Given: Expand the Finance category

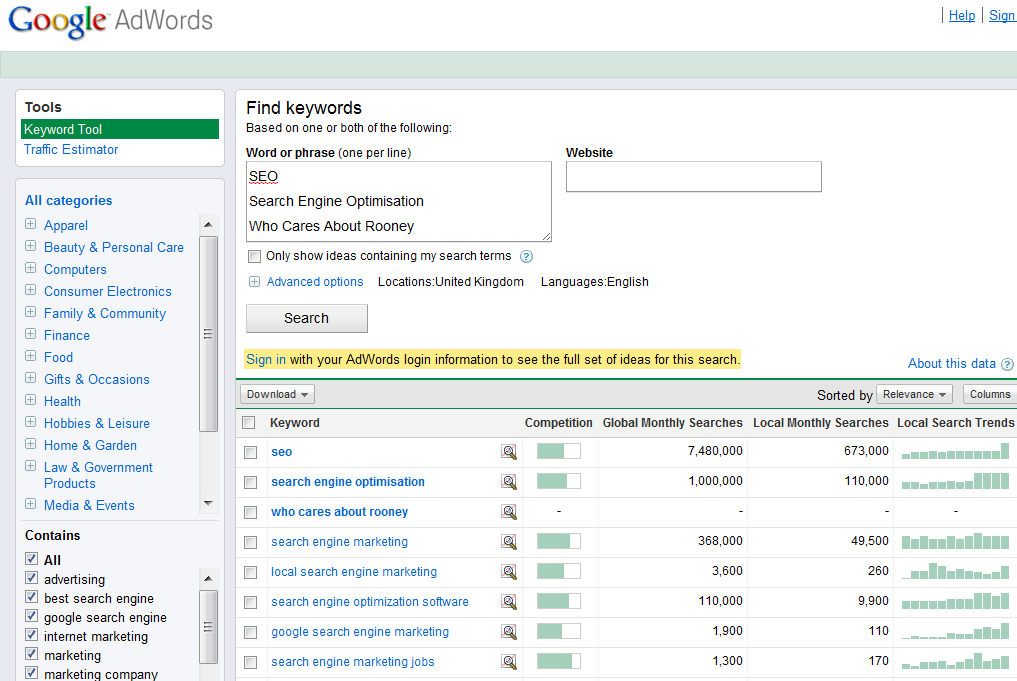Looking at the screenshot, I should pos(30,334).
